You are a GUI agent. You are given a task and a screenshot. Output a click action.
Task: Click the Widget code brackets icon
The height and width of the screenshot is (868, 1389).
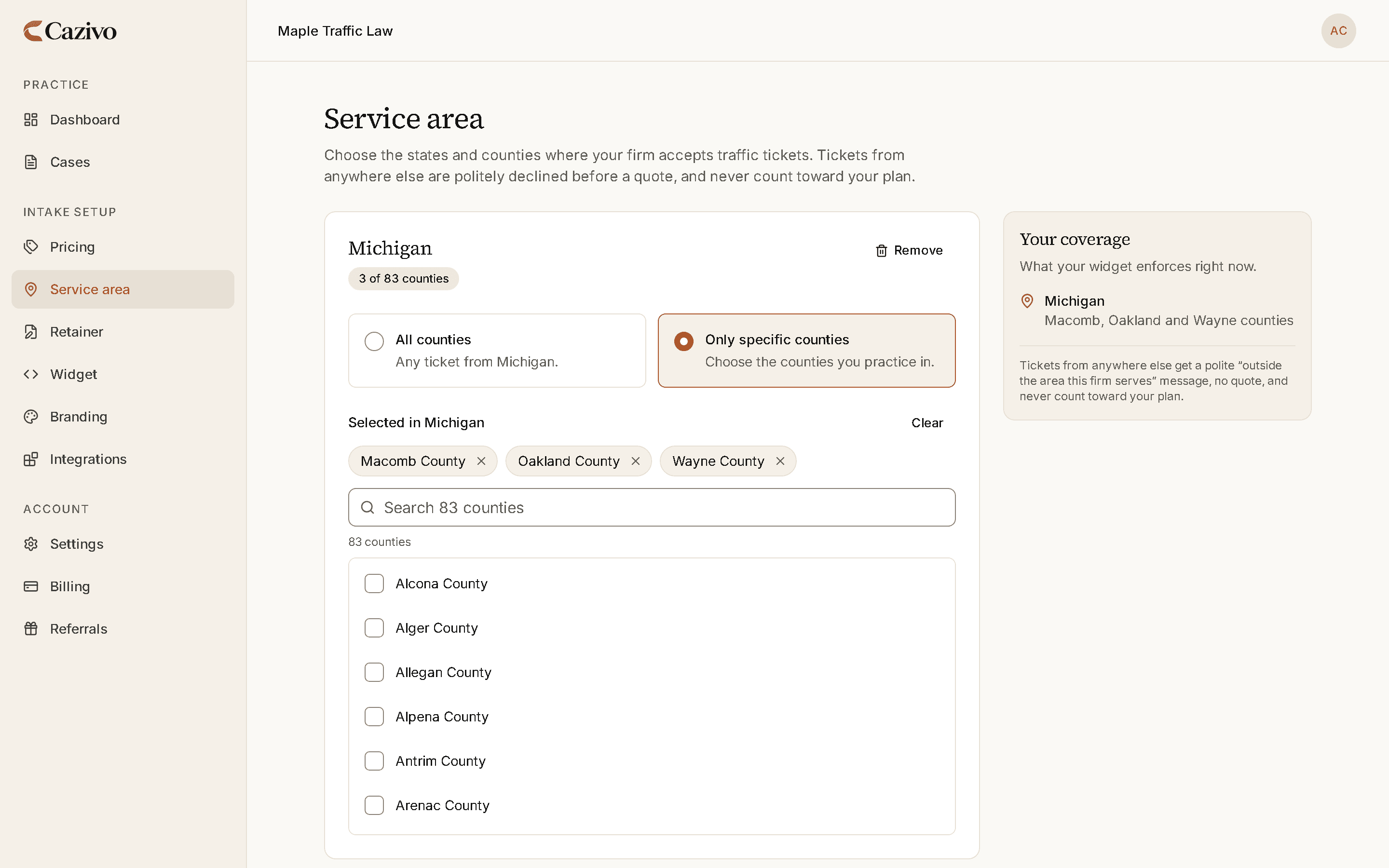click(30, 374)
